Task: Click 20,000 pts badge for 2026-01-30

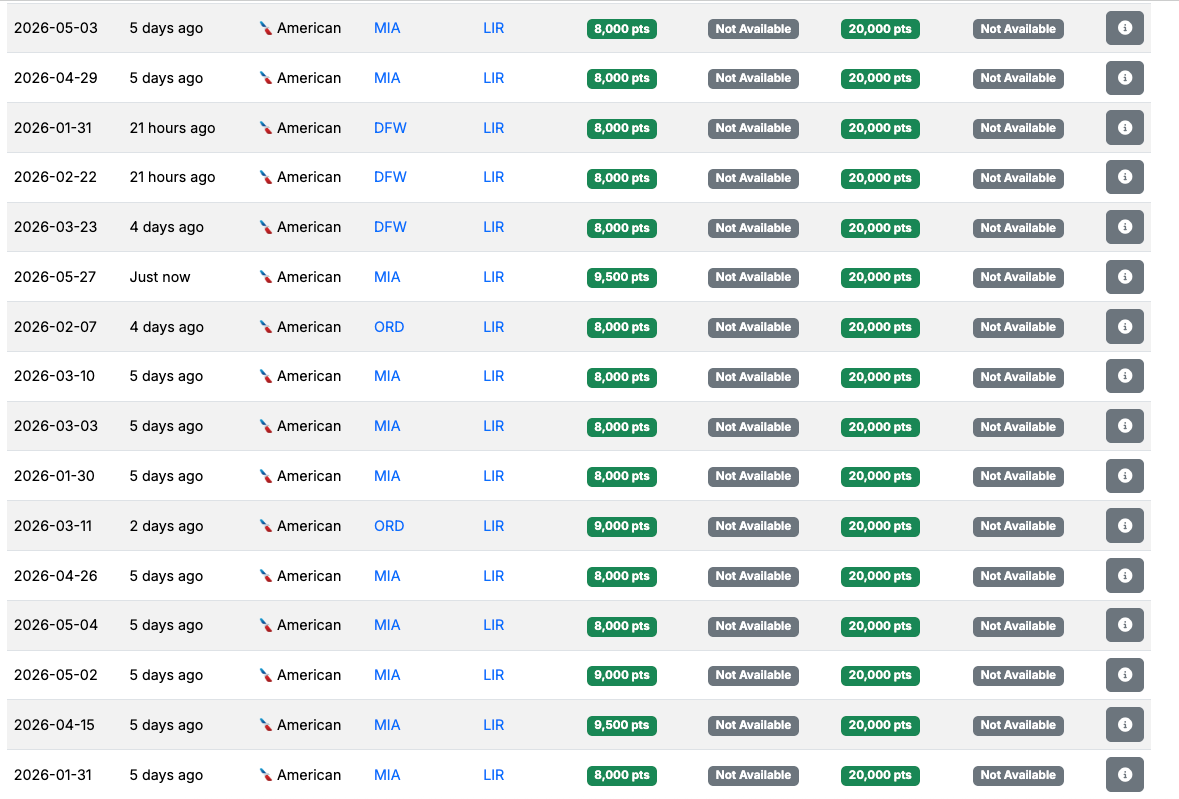Action: pos(880,476)
